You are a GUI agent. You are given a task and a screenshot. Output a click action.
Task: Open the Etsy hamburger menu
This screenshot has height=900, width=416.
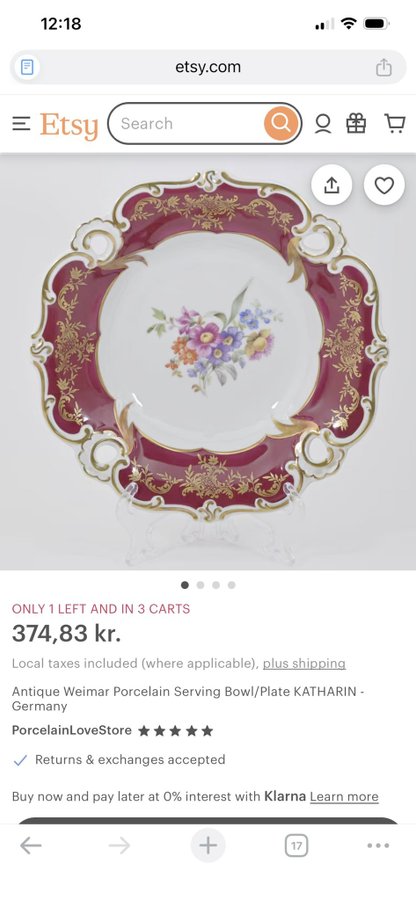pos(21,123)
